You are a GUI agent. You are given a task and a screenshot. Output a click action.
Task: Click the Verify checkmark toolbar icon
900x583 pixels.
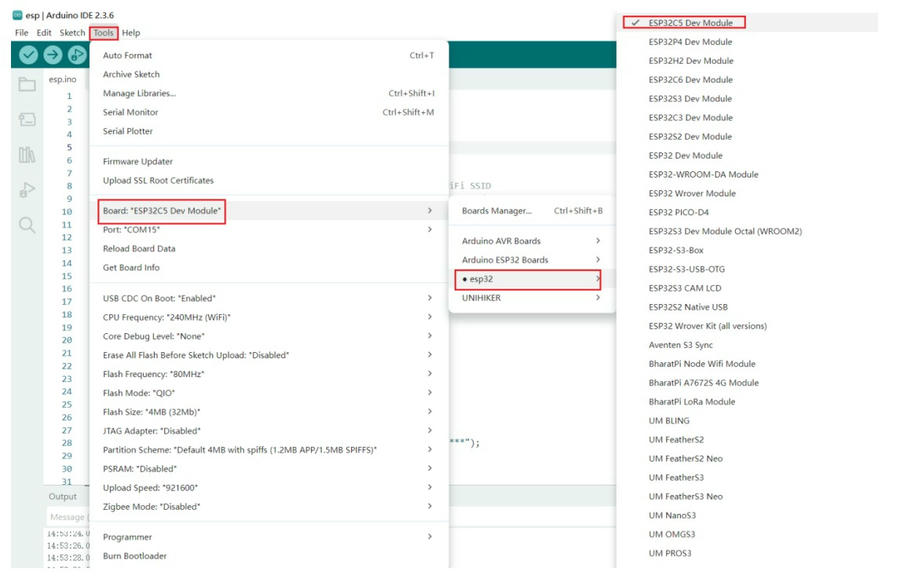[28, 55]
